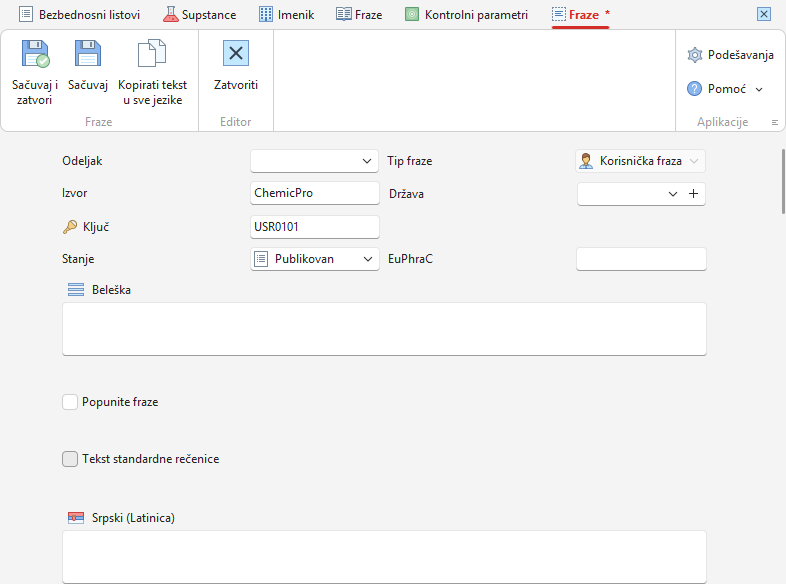Click the Sačuvaj i zatvori save icon

coord(35,54)
